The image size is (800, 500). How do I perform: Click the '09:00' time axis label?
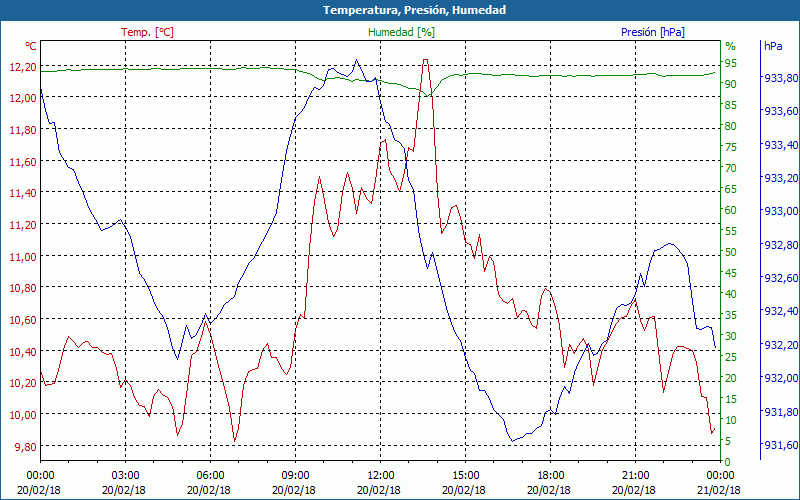tap(295, 476)
